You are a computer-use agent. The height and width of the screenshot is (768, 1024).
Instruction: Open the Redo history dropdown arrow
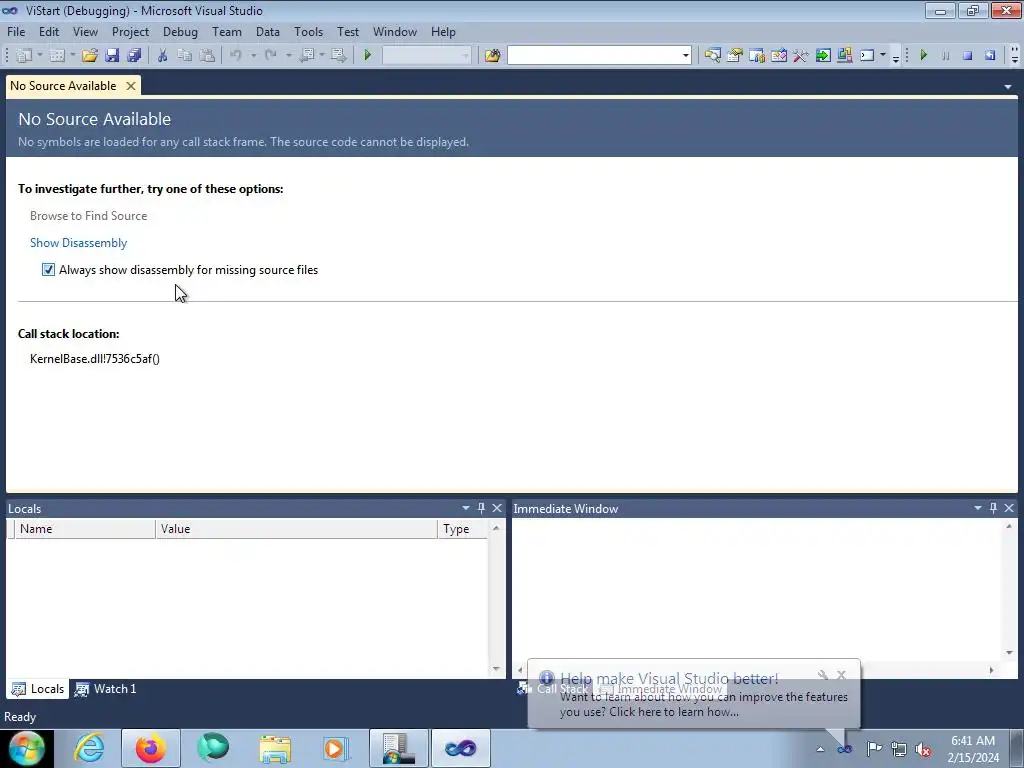click(288, 56)
